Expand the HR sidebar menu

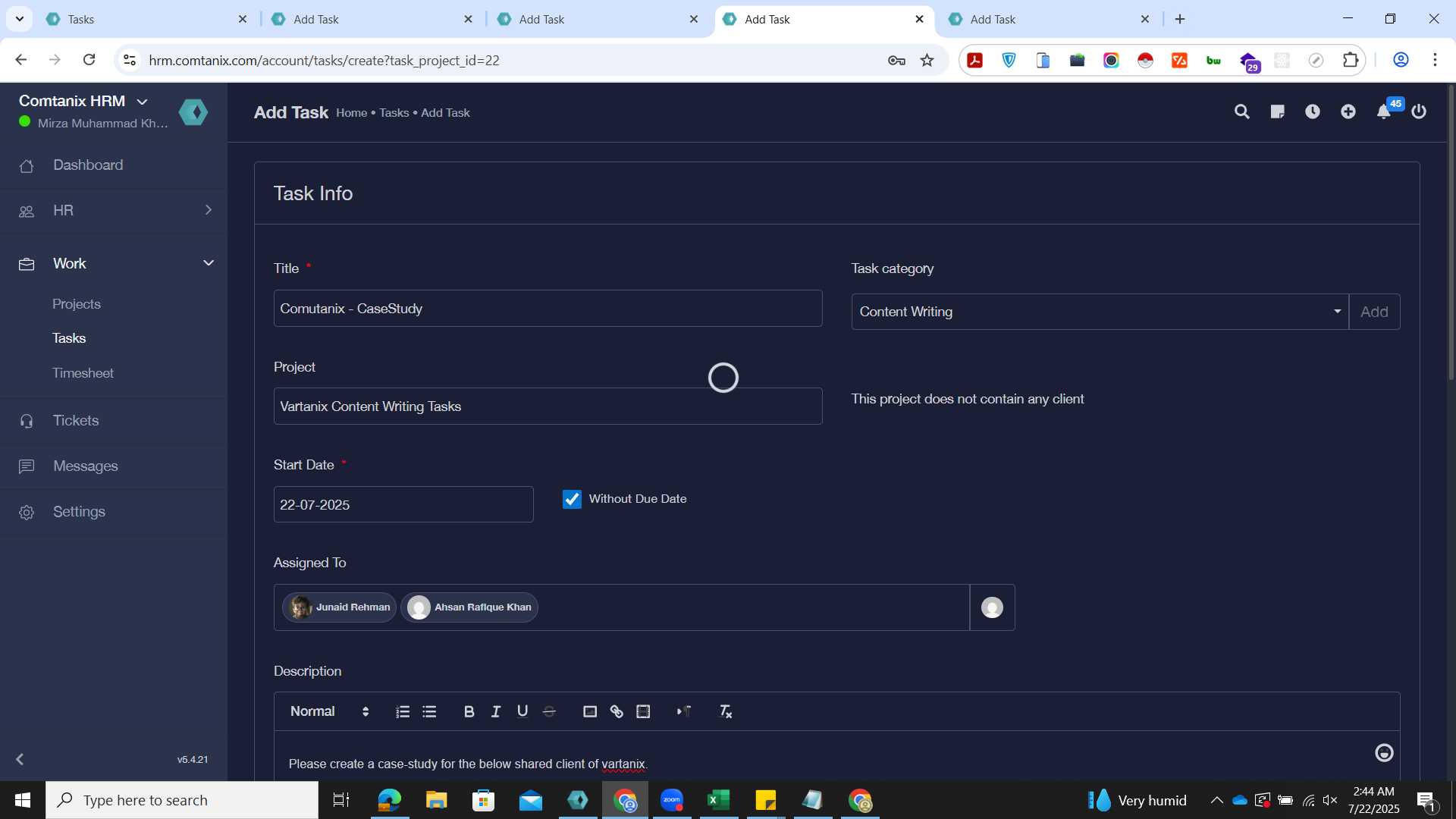(x=114, y=211)
